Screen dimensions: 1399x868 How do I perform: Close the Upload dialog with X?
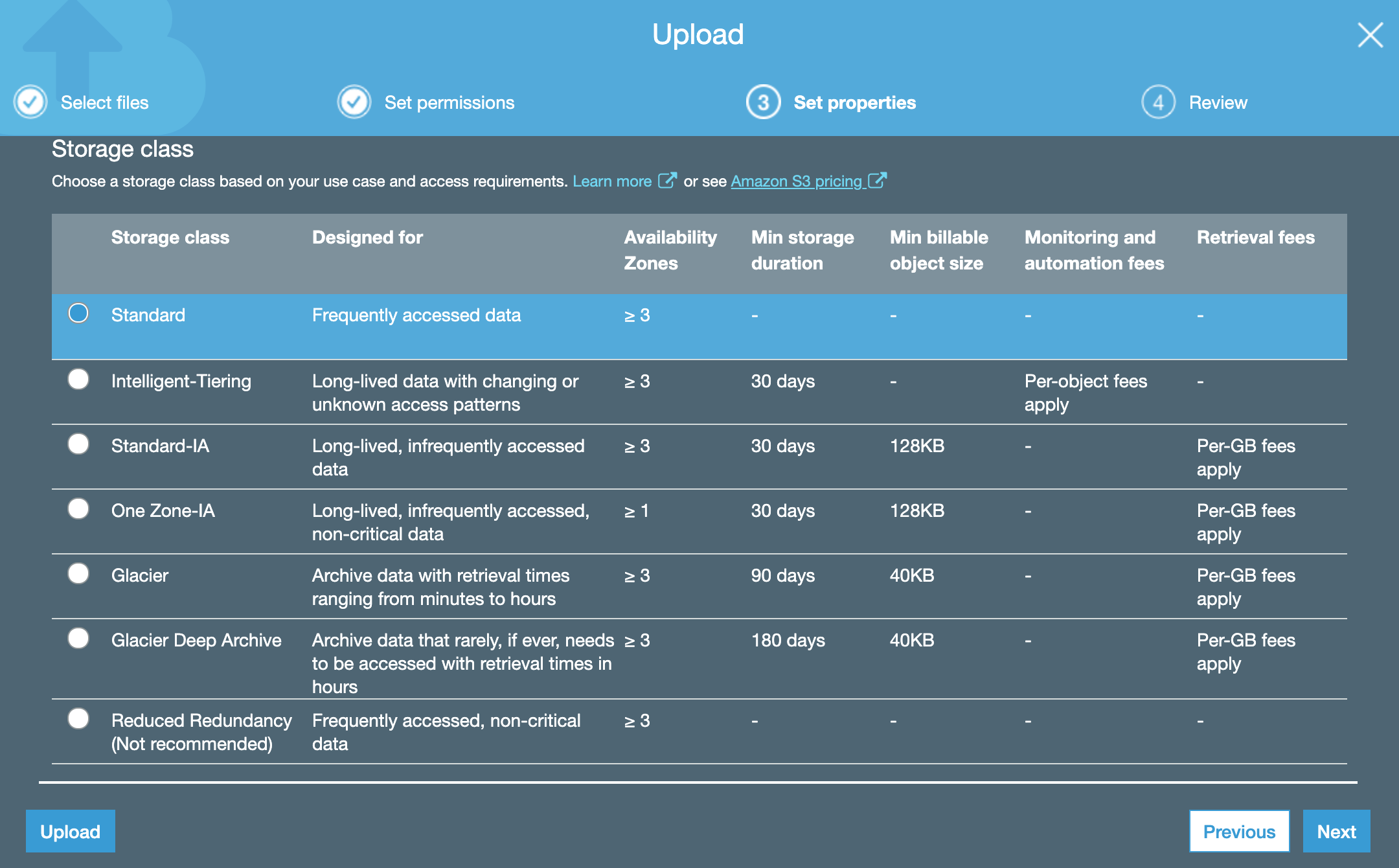1370,35
